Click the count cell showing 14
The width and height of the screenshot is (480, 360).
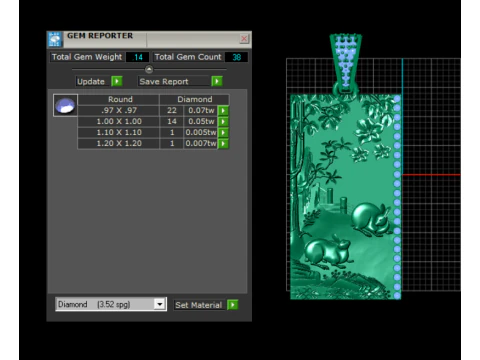172,121
